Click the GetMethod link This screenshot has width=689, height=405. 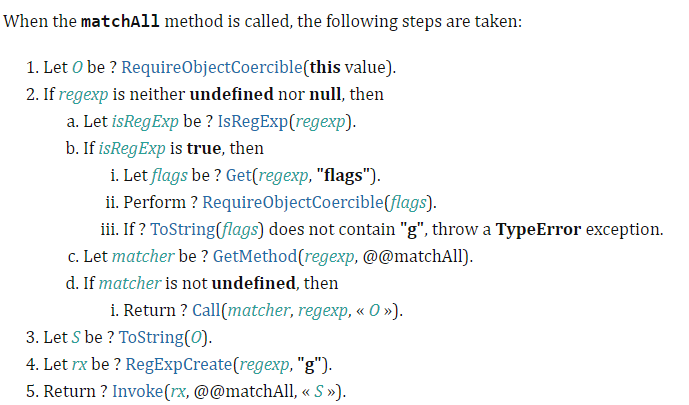pos(255,256)
